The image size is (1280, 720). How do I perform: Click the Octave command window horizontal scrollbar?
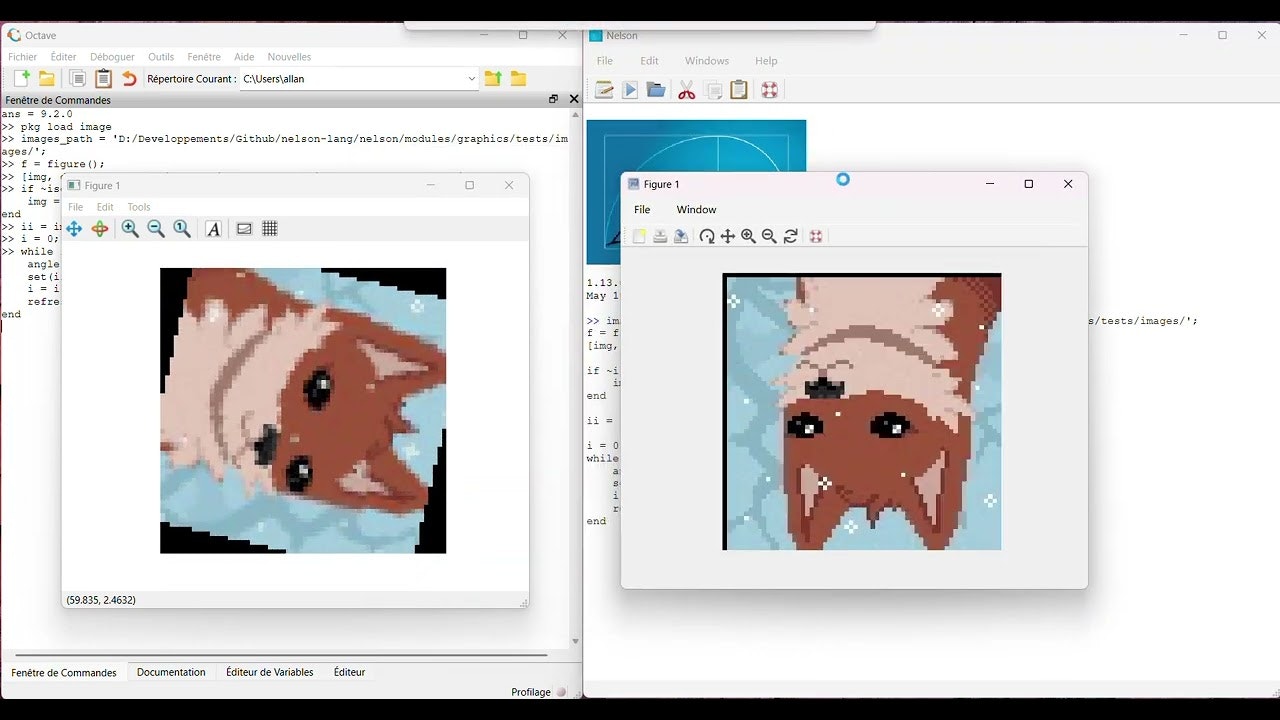tap(282, 655)
